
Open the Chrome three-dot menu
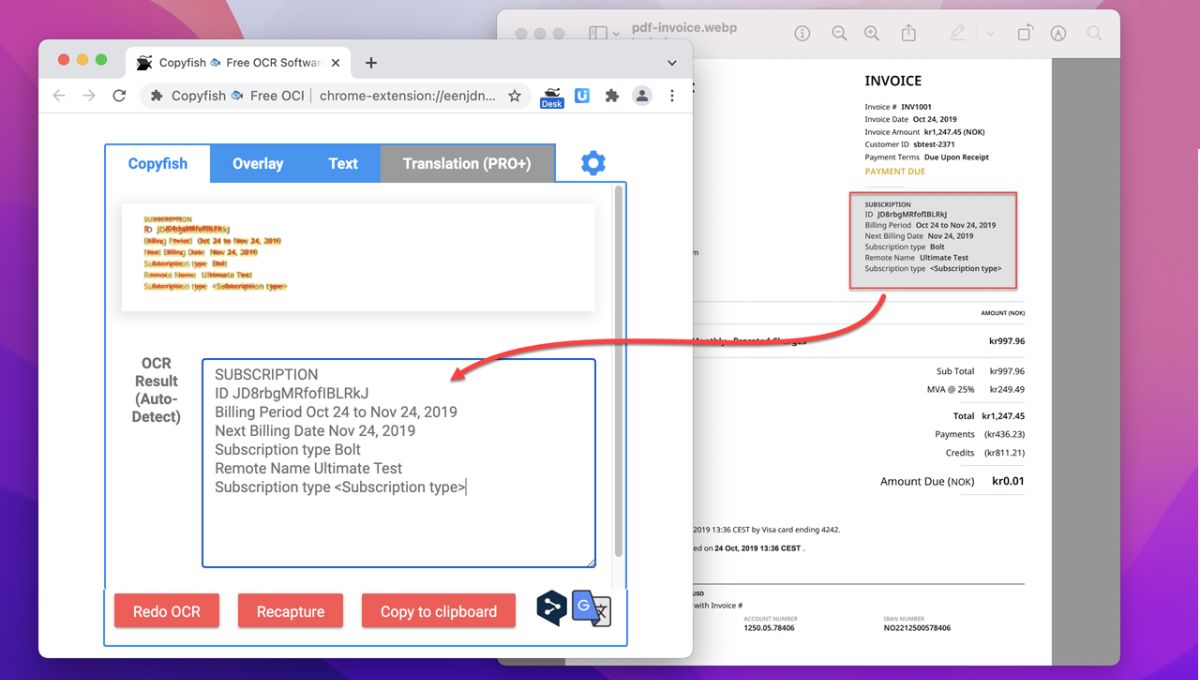[x=672, y=96]
